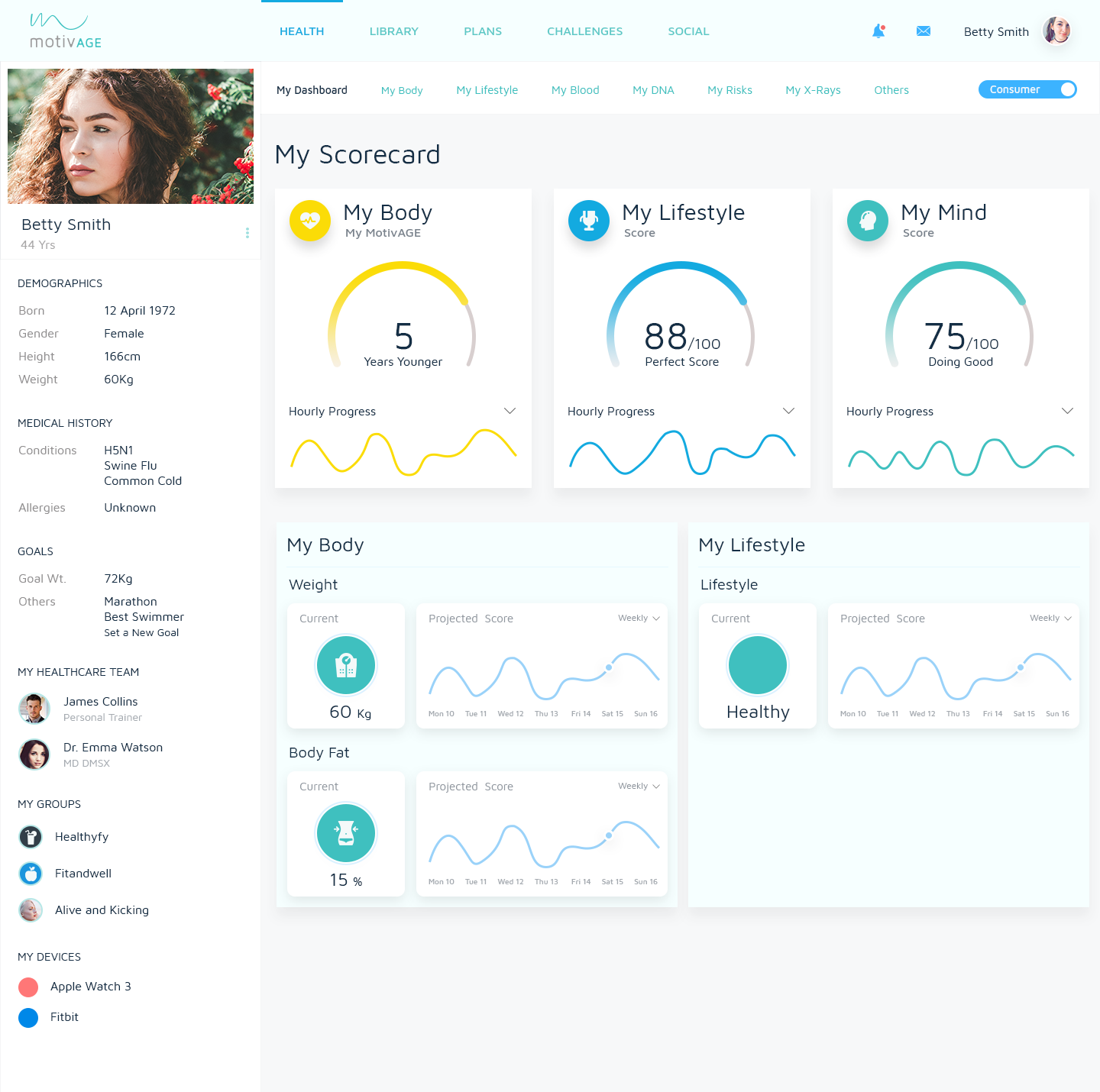Click the yellow My Body heart icon
Screen dimensions: 1100x1092
pyautogui.click(x=310, y=221)
